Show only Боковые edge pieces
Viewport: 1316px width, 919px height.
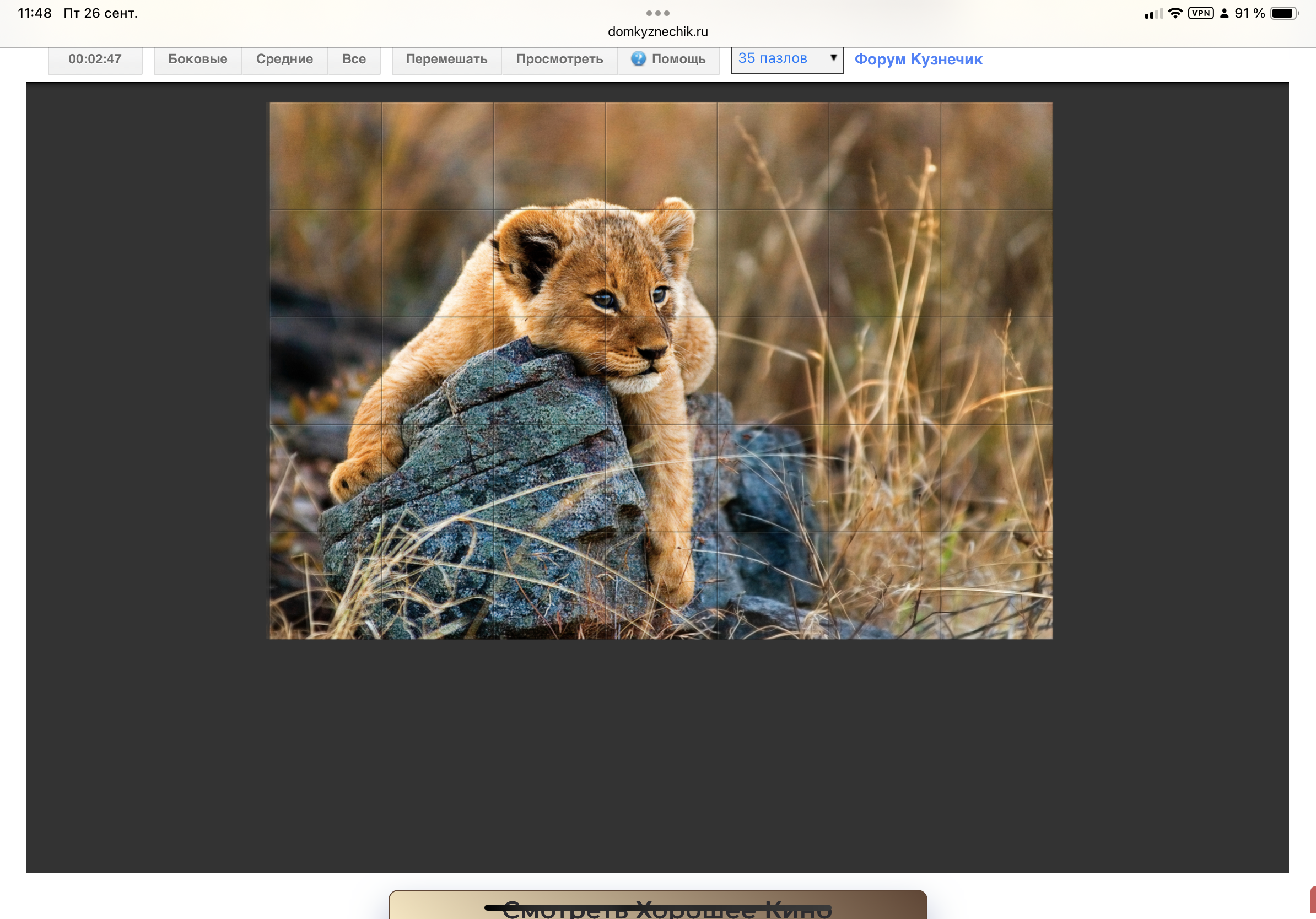(197, 60)
